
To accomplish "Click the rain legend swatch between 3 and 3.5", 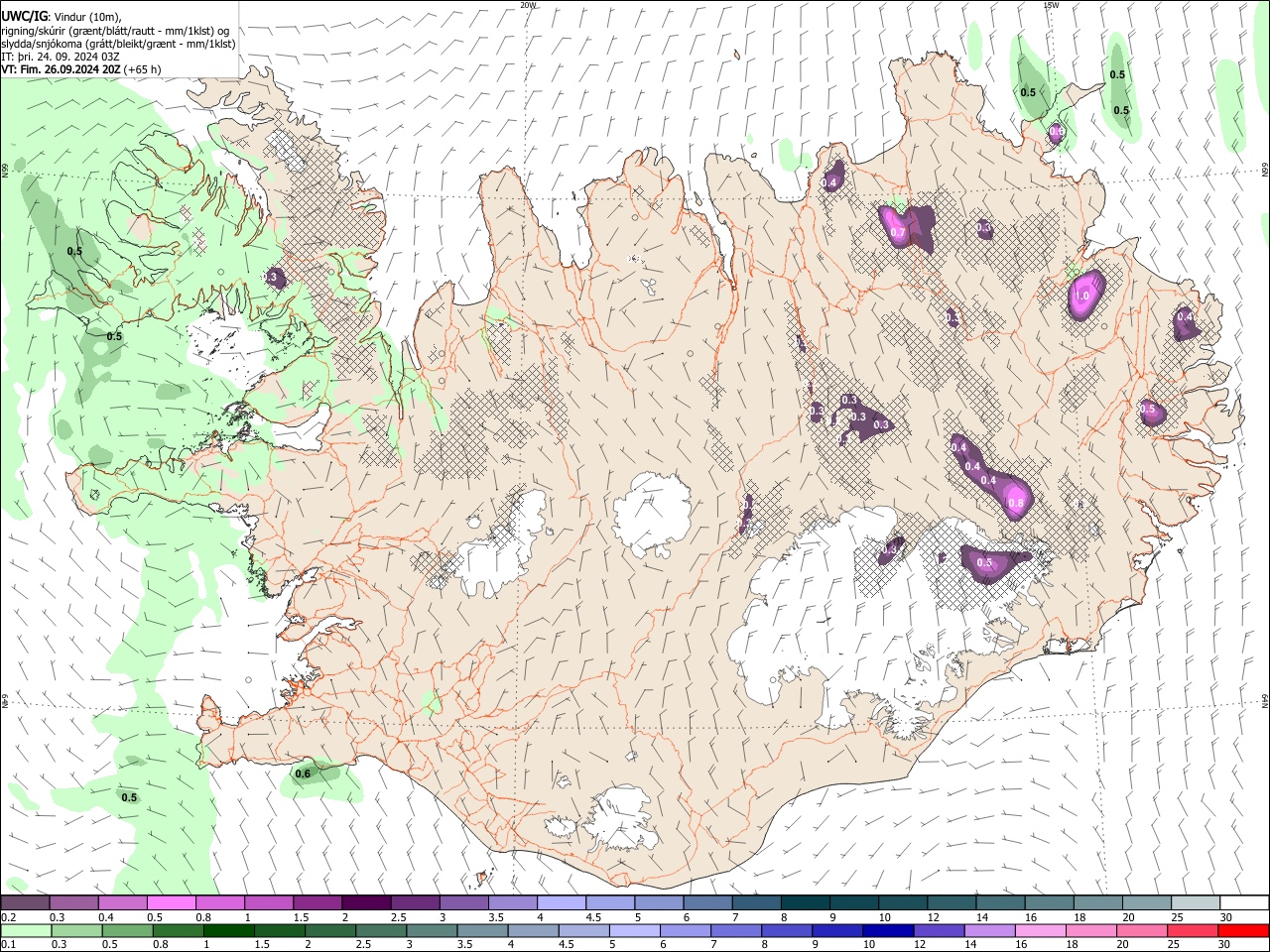I will coord(432,930).
